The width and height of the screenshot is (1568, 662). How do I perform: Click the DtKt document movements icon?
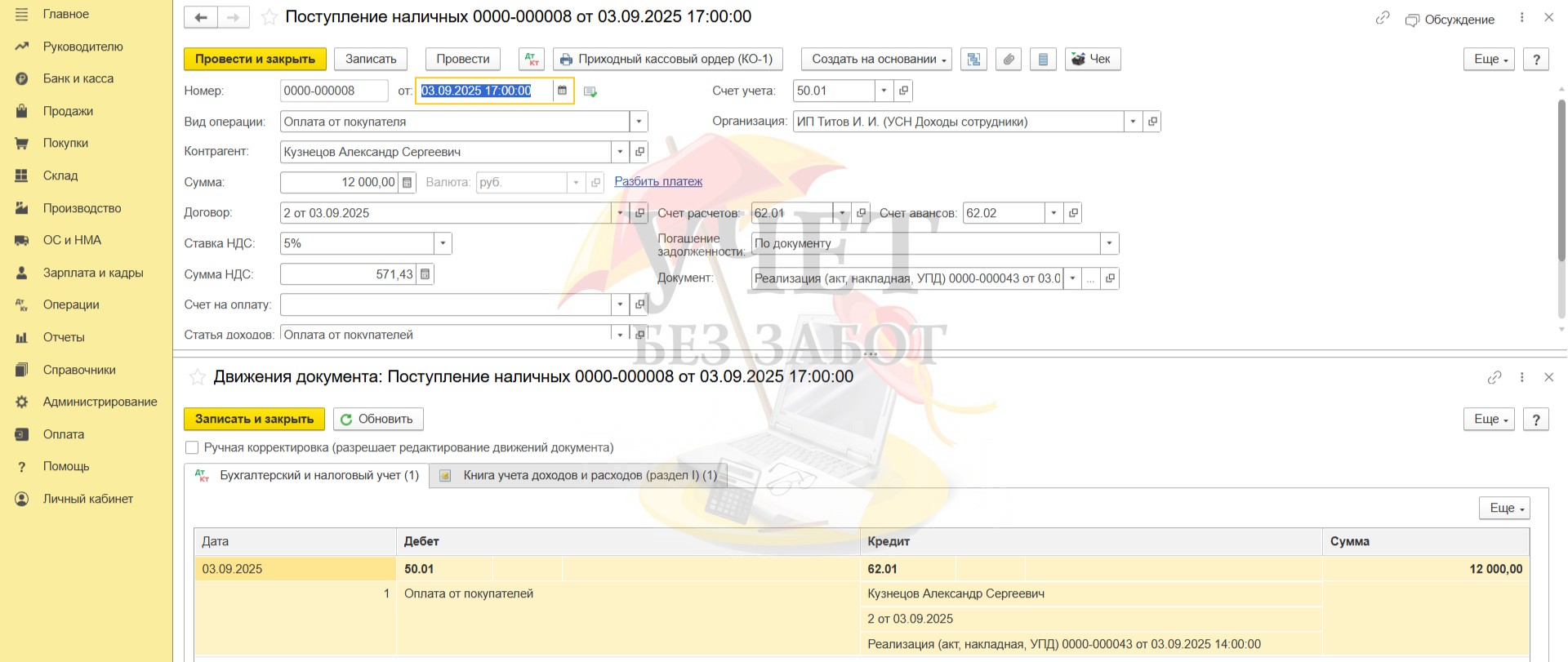click(532, 59)
